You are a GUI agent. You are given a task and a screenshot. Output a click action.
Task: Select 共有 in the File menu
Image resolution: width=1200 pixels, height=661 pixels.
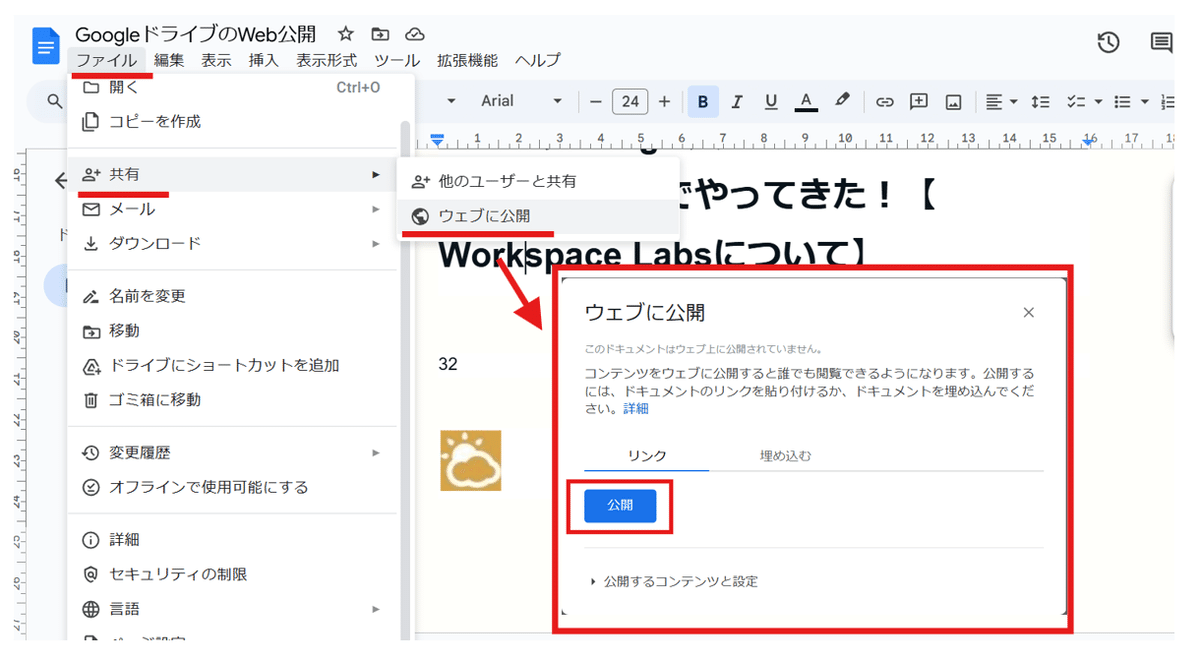232,174
